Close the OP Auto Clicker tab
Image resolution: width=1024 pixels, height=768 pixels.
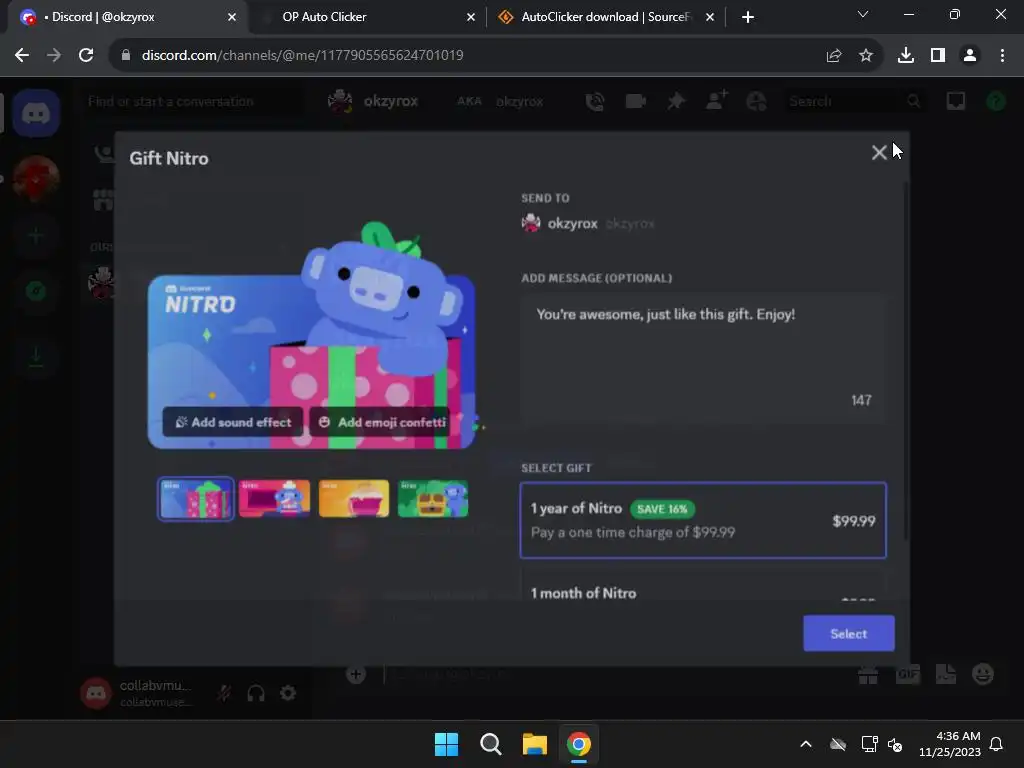(x=470, y=17)
